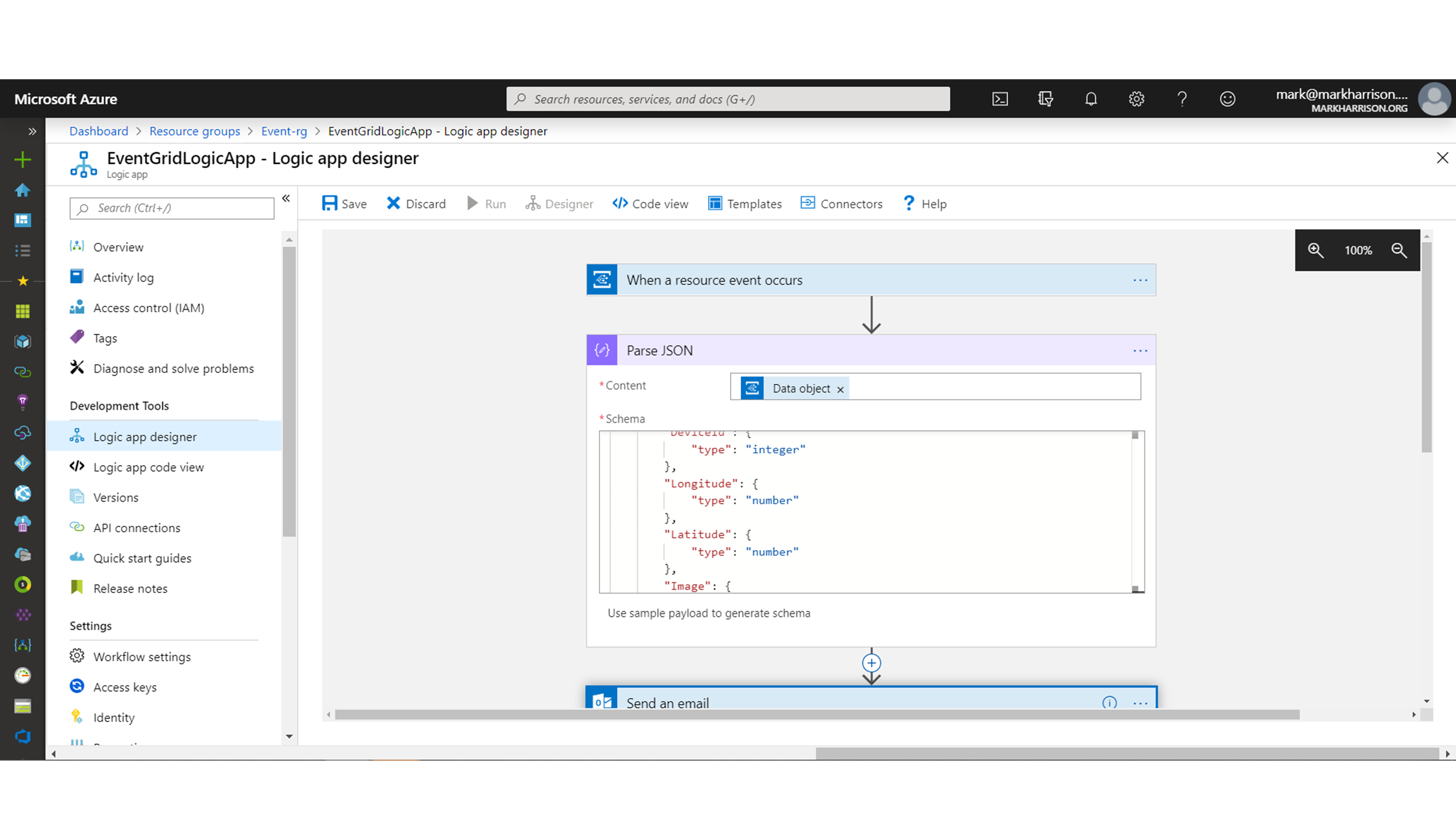
Task: Open the Templates toolbar item
Action: [745, 204]
